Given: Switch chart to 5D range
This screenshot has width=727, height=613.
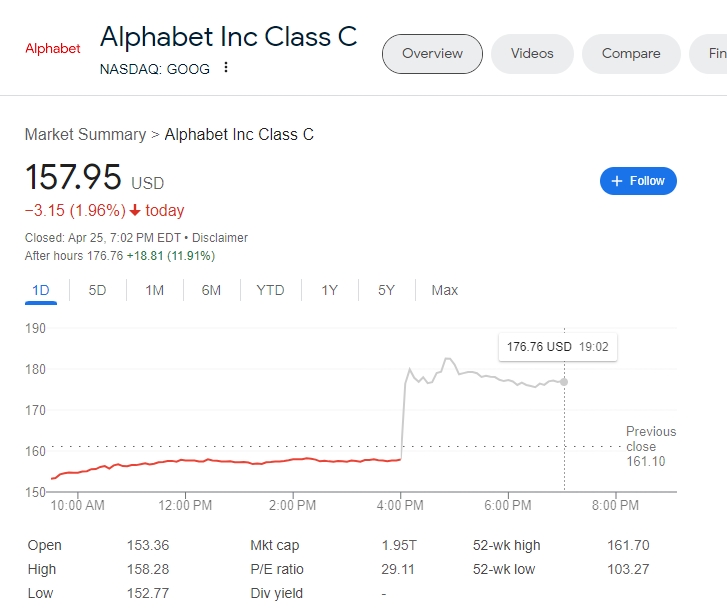Looking at the screenshot, I should [97, 290].
